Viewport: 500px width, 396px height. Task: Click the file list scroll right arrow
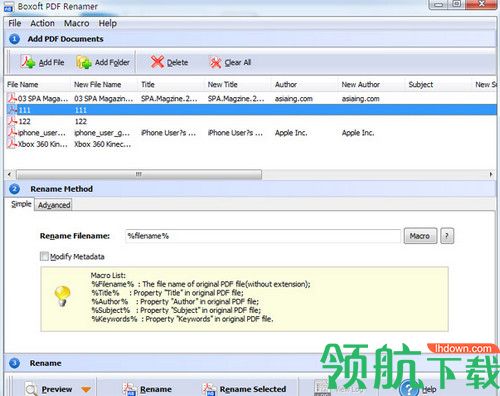pyautogui.click(x=491, y=174)
